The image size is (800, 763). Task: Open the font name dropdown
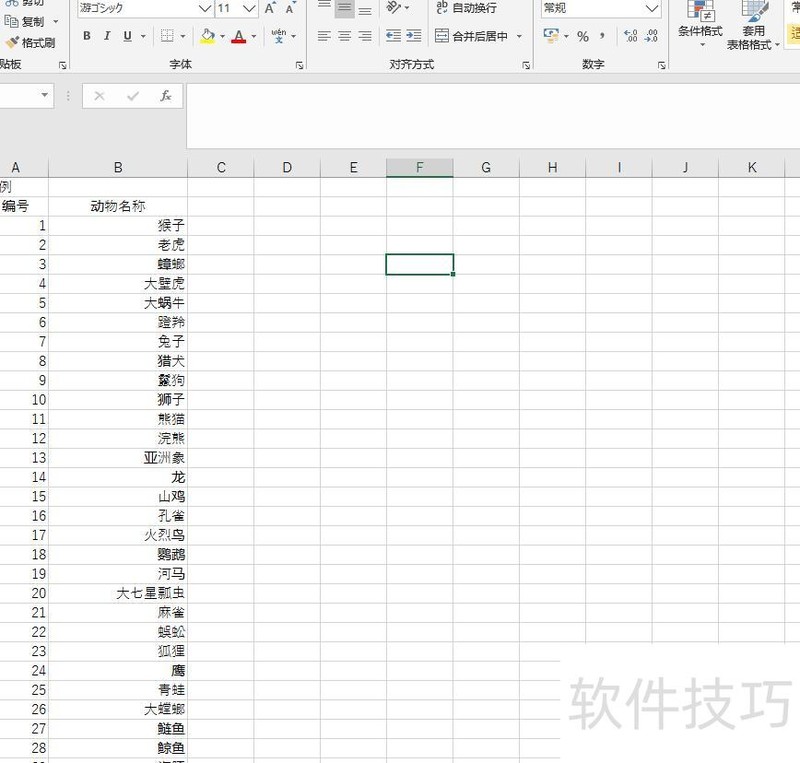(x=203, y=8)
